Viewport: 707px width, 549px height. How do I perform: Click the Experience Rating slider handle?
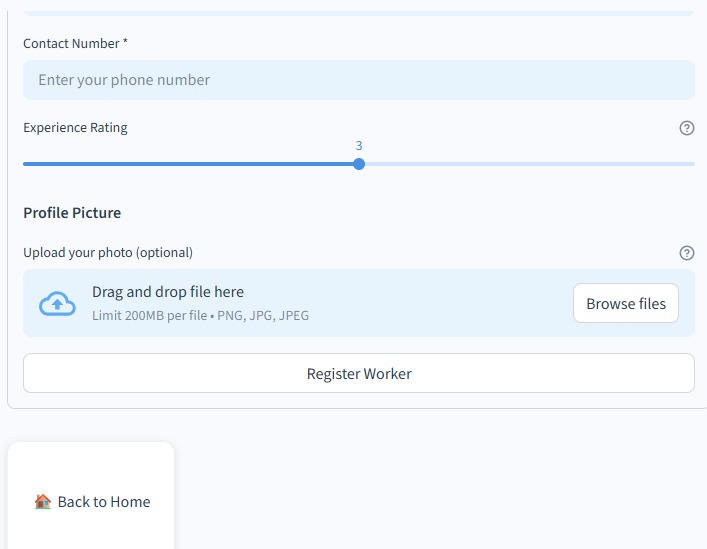[x=359, y=164]
